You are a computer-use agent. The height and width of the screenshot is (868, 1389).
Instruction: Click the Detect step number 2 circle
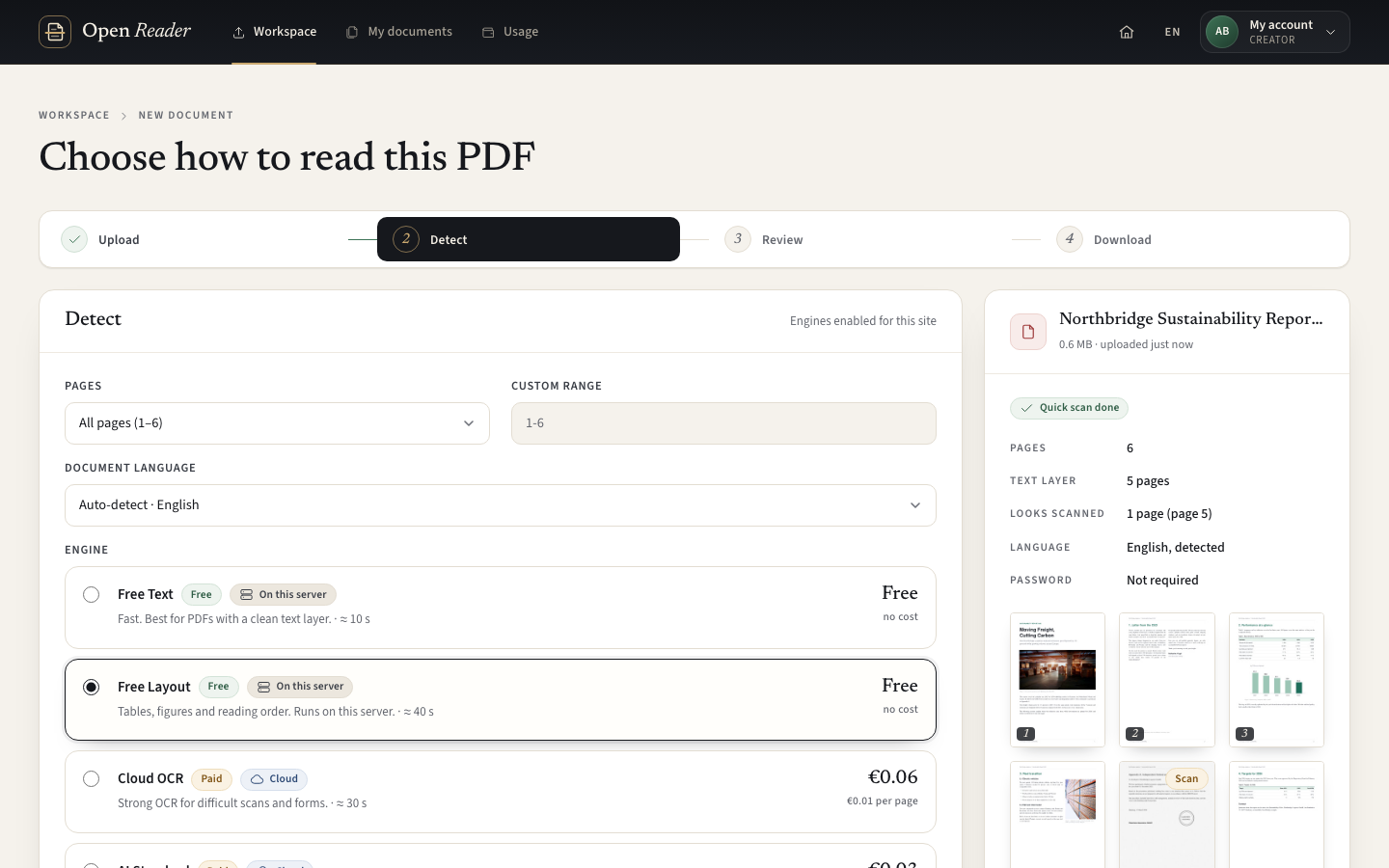pos(406,239)
